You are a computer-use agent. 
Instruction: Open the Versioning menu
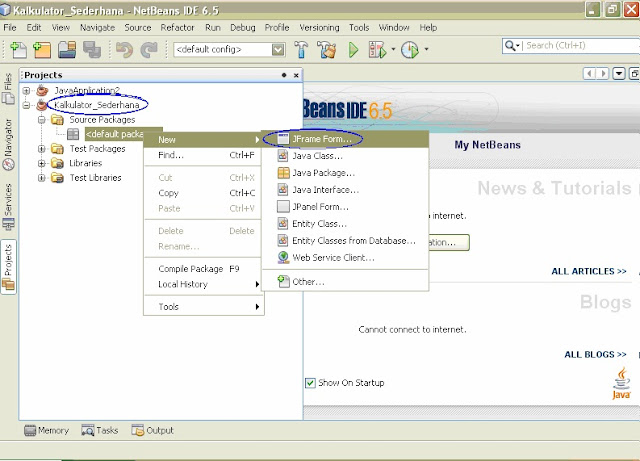(319, 27)
